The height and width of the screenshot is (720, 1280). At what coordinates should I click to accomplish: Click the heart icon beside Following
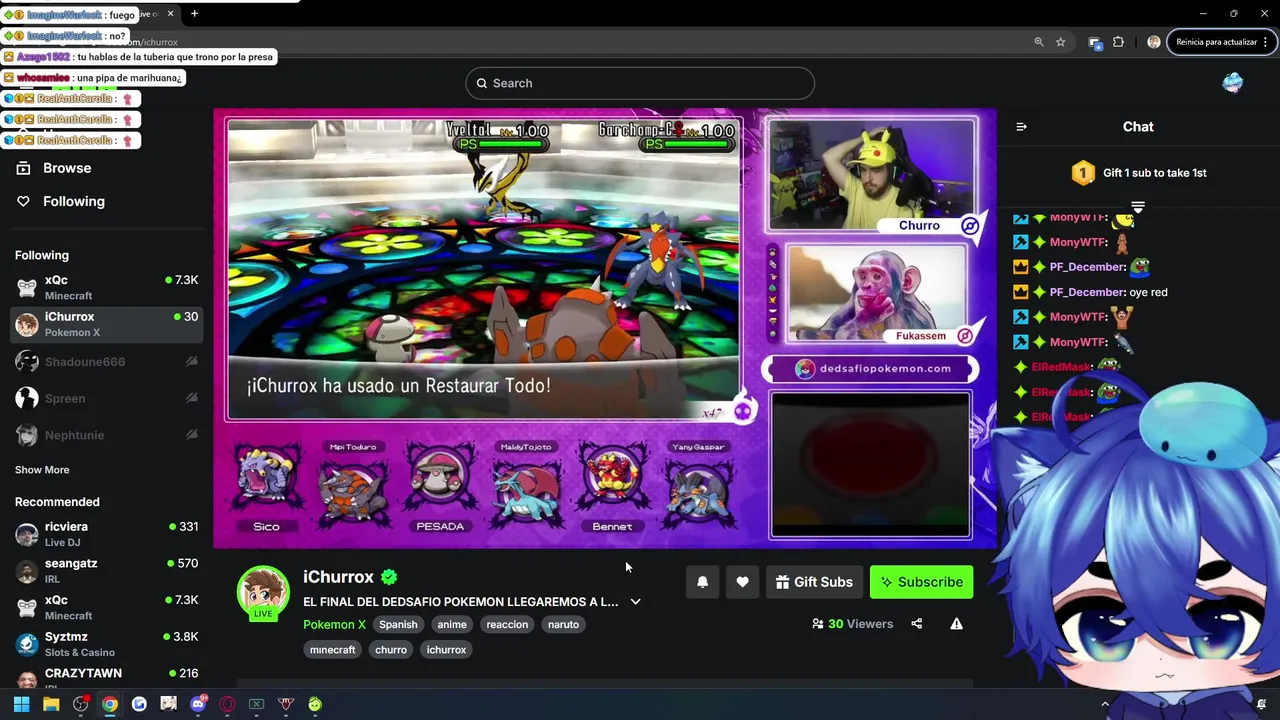tap(23, 201)
